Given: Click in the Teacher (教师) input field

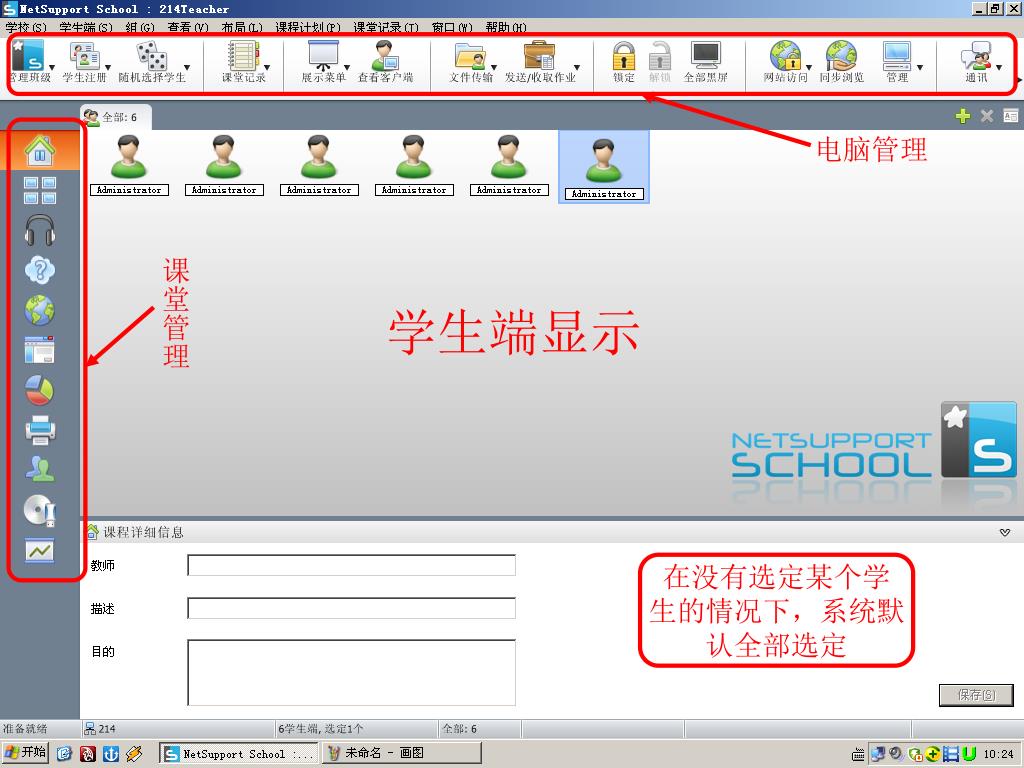Looking at the screenshot, I should click(351, 565).
